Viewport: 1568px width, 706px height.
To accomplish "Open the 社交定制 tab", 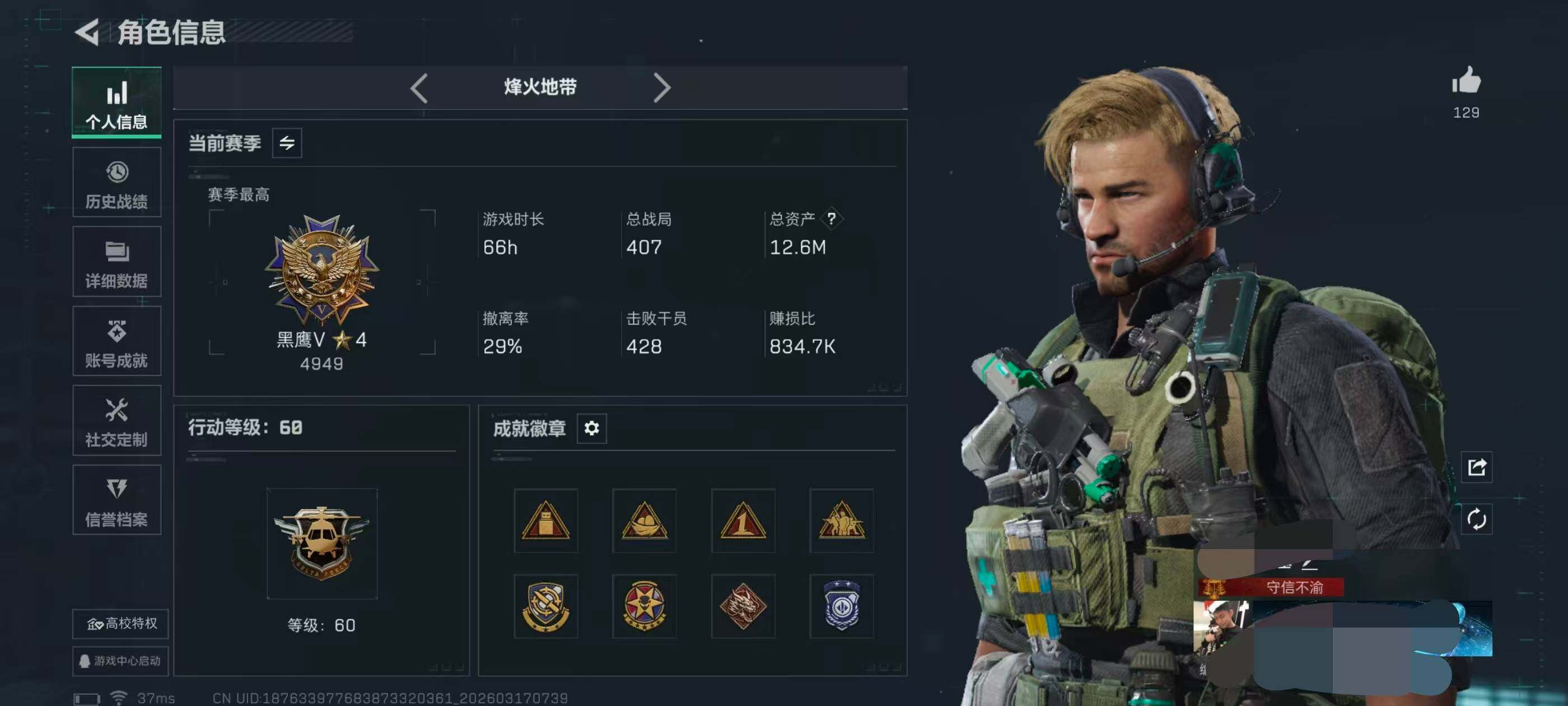I will (x=117, y=420).
